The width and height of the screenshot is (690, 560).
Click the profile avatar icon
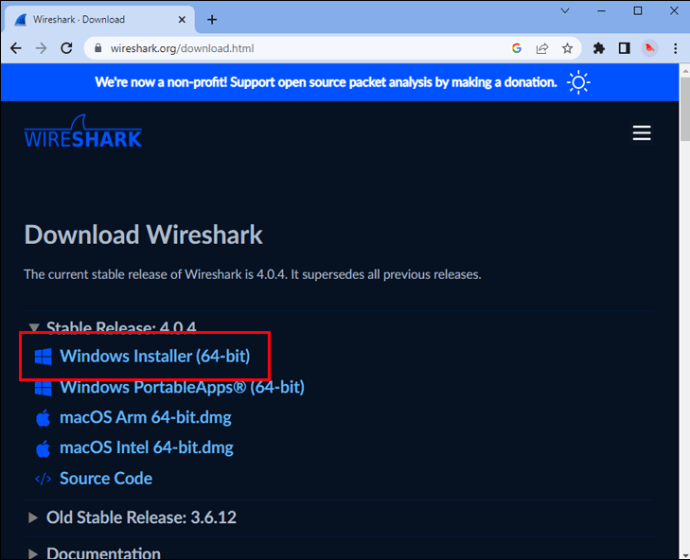650,48
